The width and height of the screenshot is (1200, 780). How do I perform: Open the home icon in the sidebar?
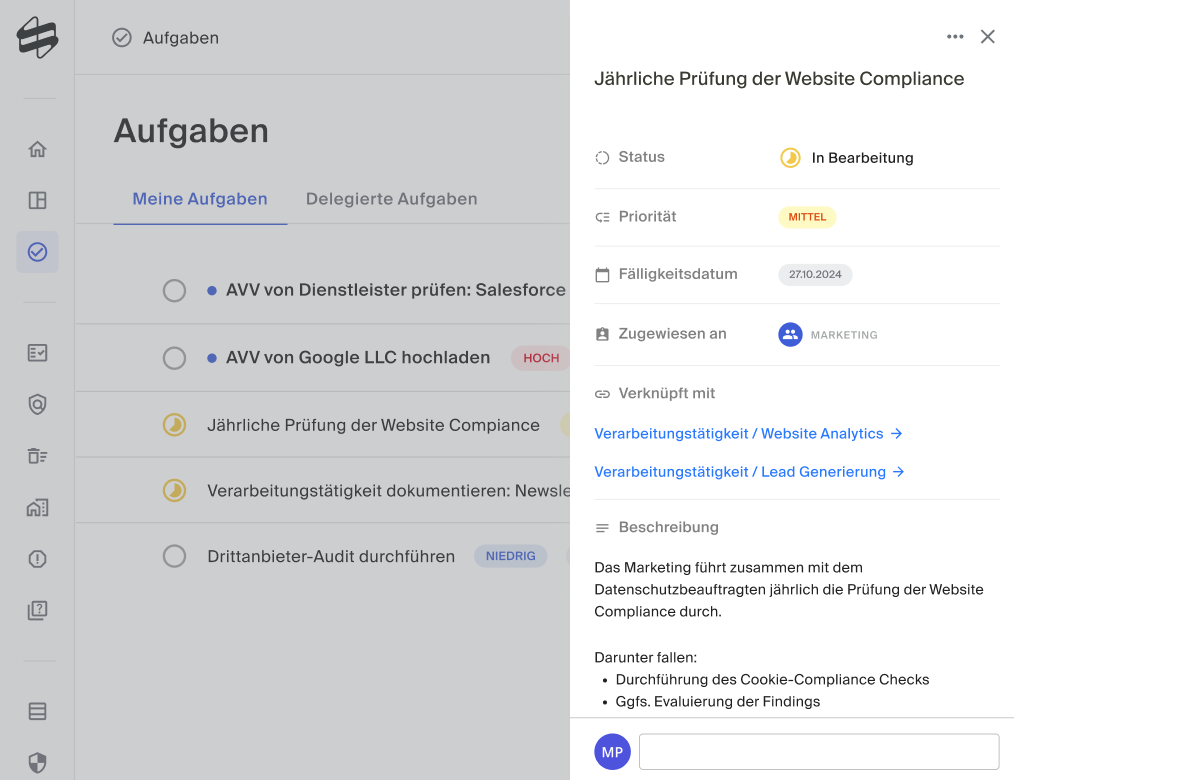[x=37, y=149]
